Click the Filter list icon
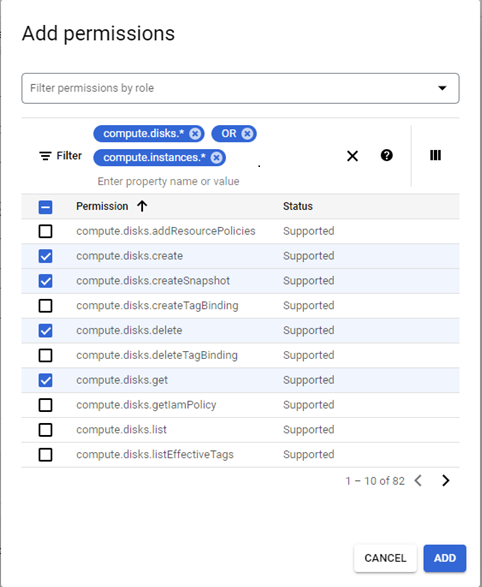The height and width of the screenshot is (587, 482). point(45,156)
